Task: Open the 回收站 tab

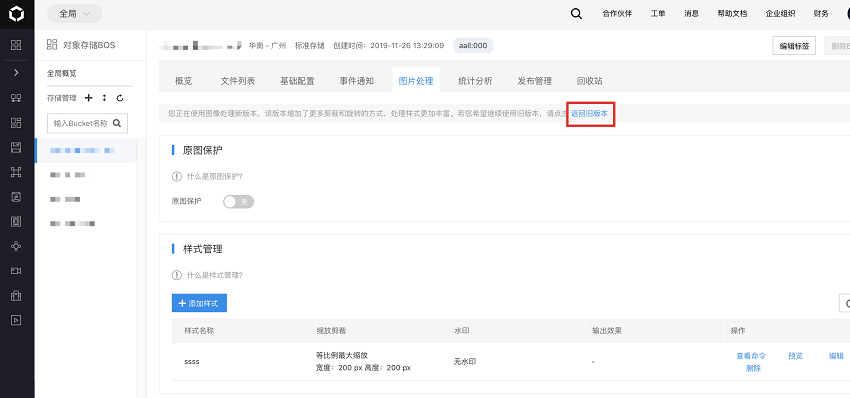Action: [589, 81]
